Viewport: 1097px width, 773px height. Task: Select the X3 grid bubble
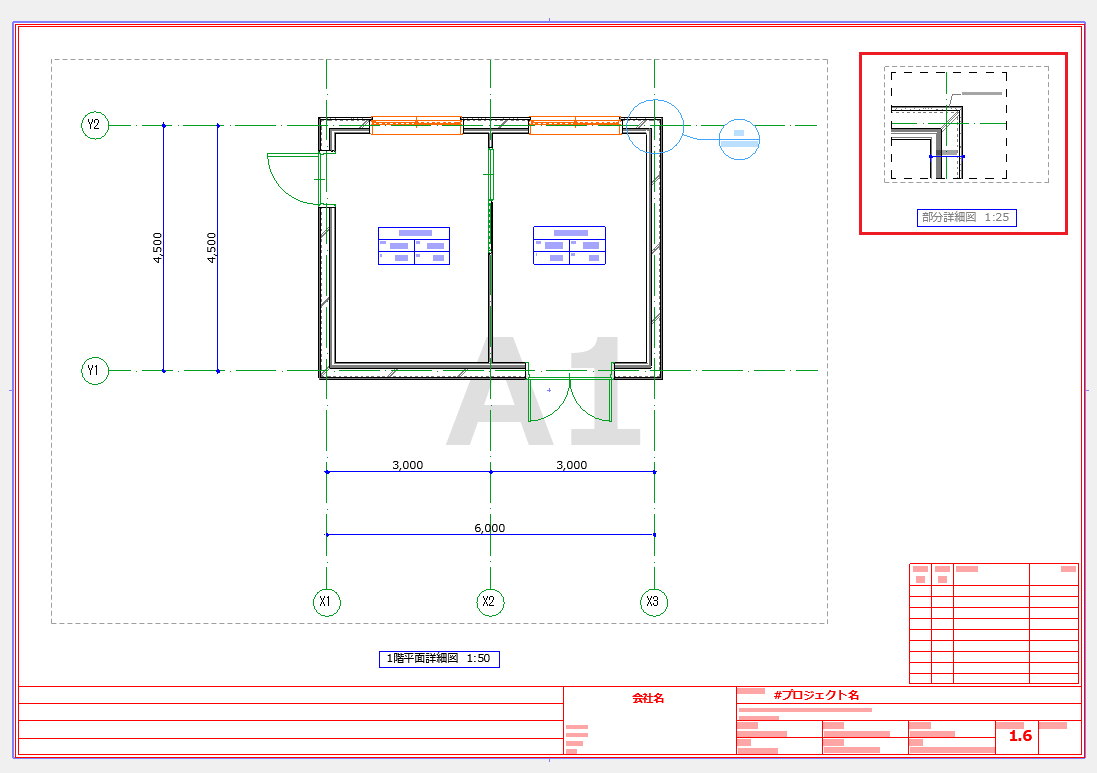(x=654, y=602)
